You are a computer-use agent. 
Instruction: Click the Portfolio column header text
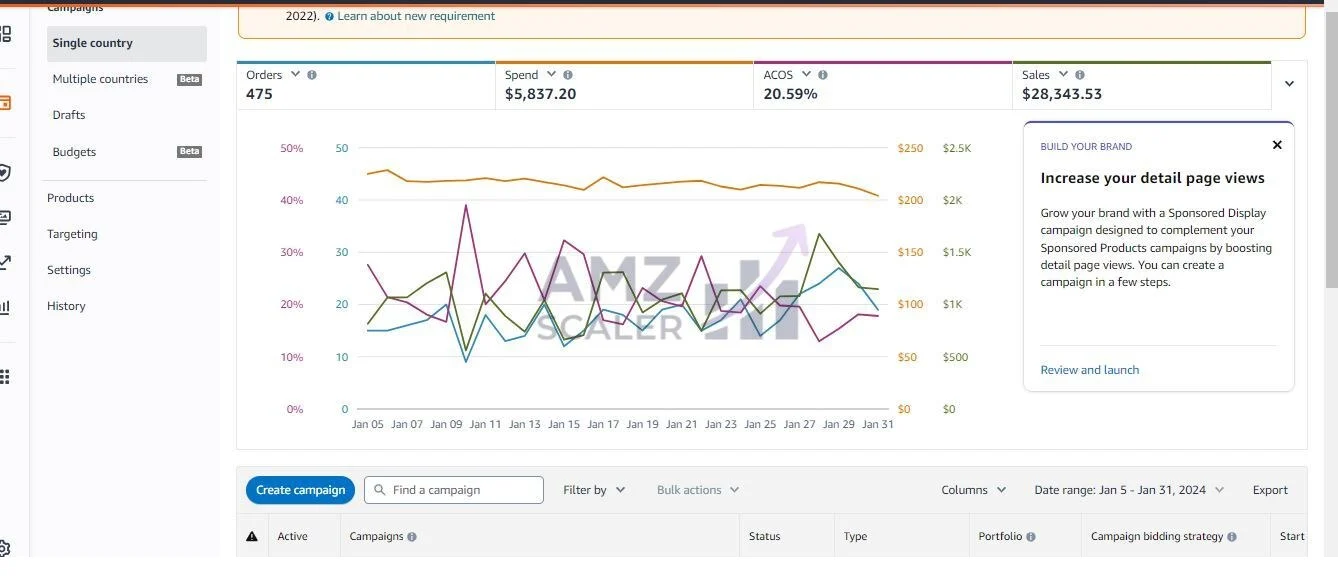(1000, 537)
